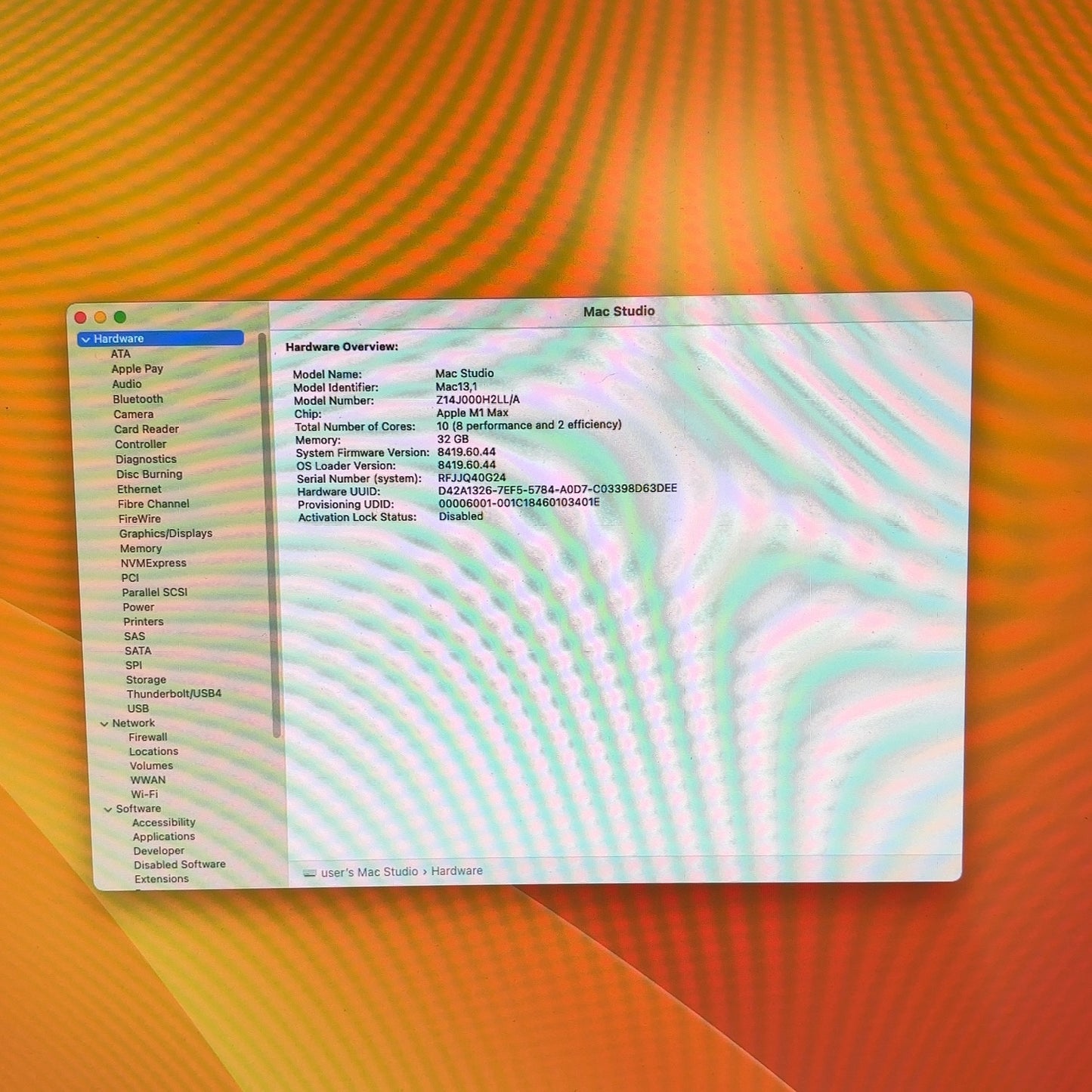Image resolution: width=1092 pixels, height=1092 pixels.
Task: Minimize window with yellow button
Action: (101, 318)
